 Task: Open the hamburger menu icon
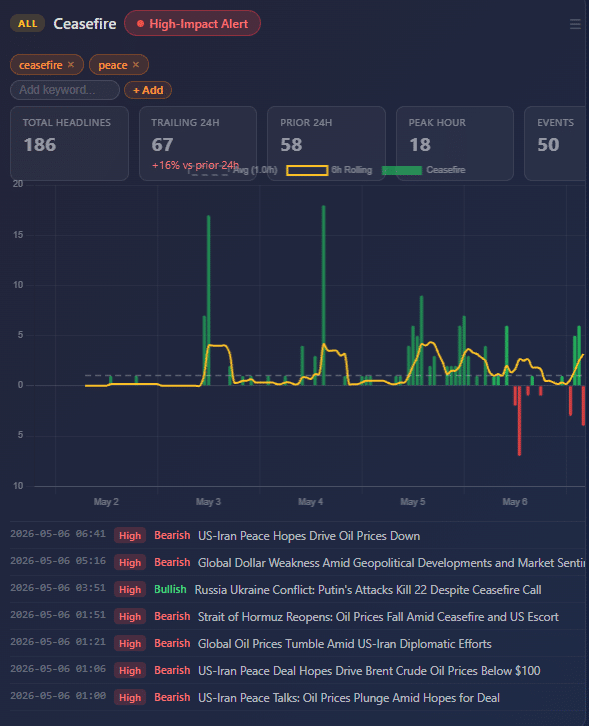[575, 24]
